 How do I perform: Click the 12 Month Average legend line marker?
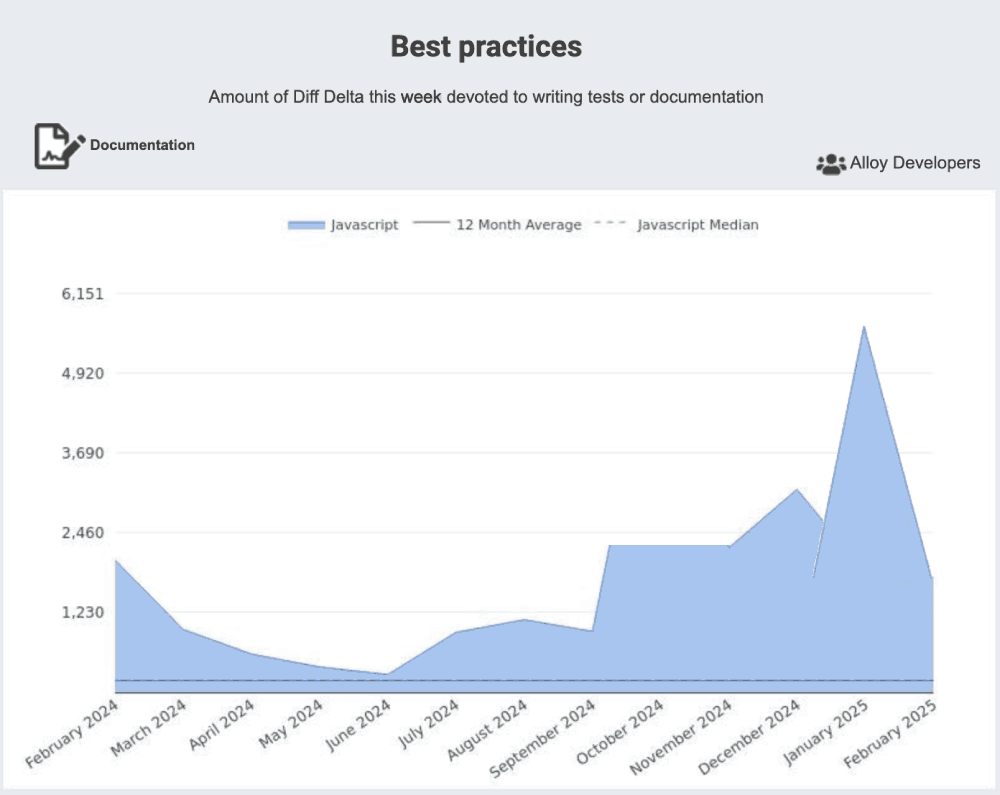click(431, 226)
